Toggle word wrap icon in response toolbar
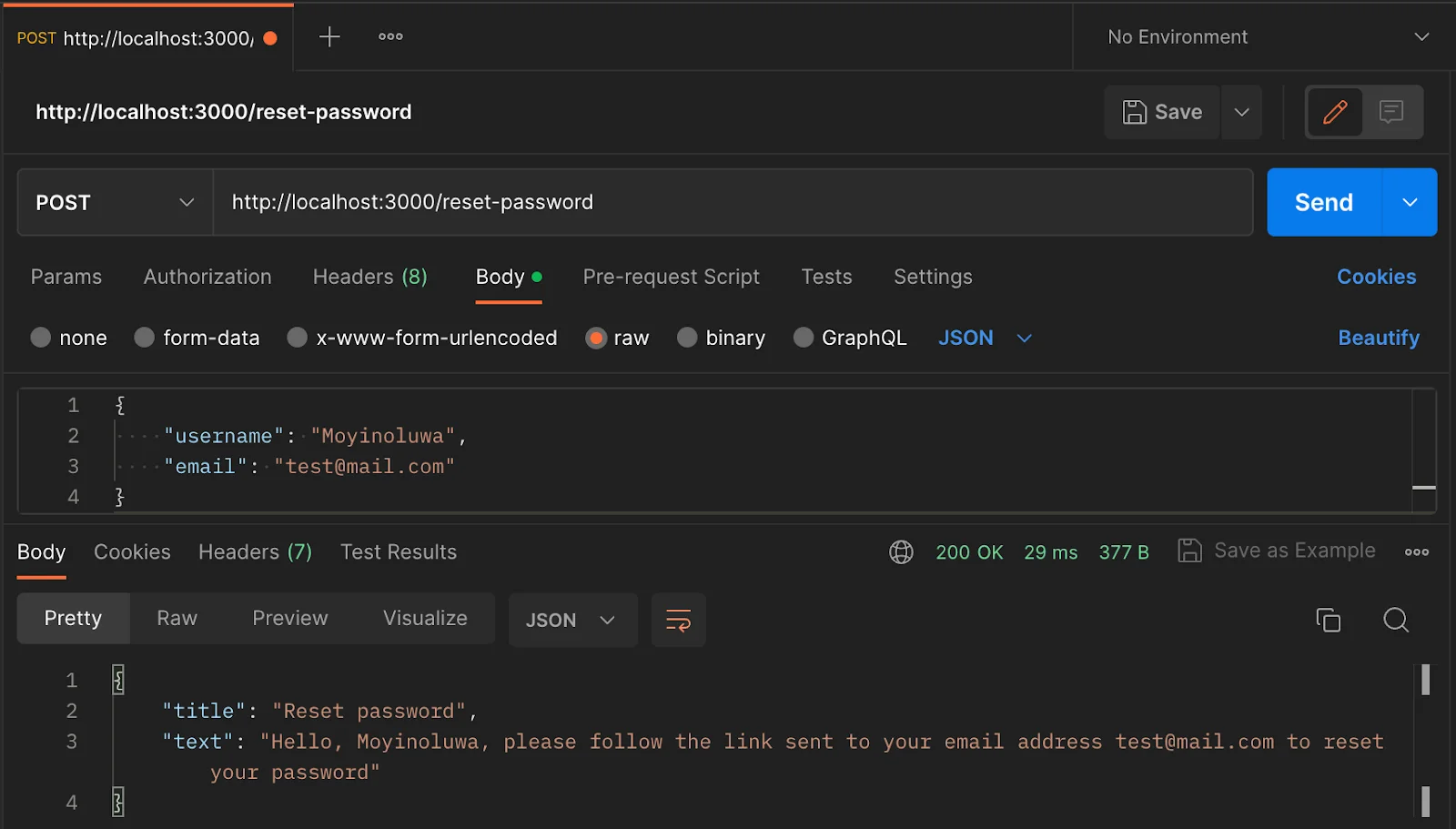This screenshot has width=1456, height=829. coord(678,621)
